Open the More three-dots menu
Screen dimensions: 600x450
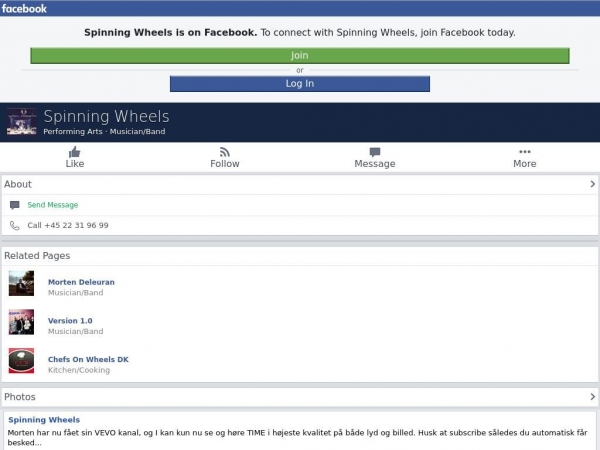pyautogui.click(x=525, y=152)
